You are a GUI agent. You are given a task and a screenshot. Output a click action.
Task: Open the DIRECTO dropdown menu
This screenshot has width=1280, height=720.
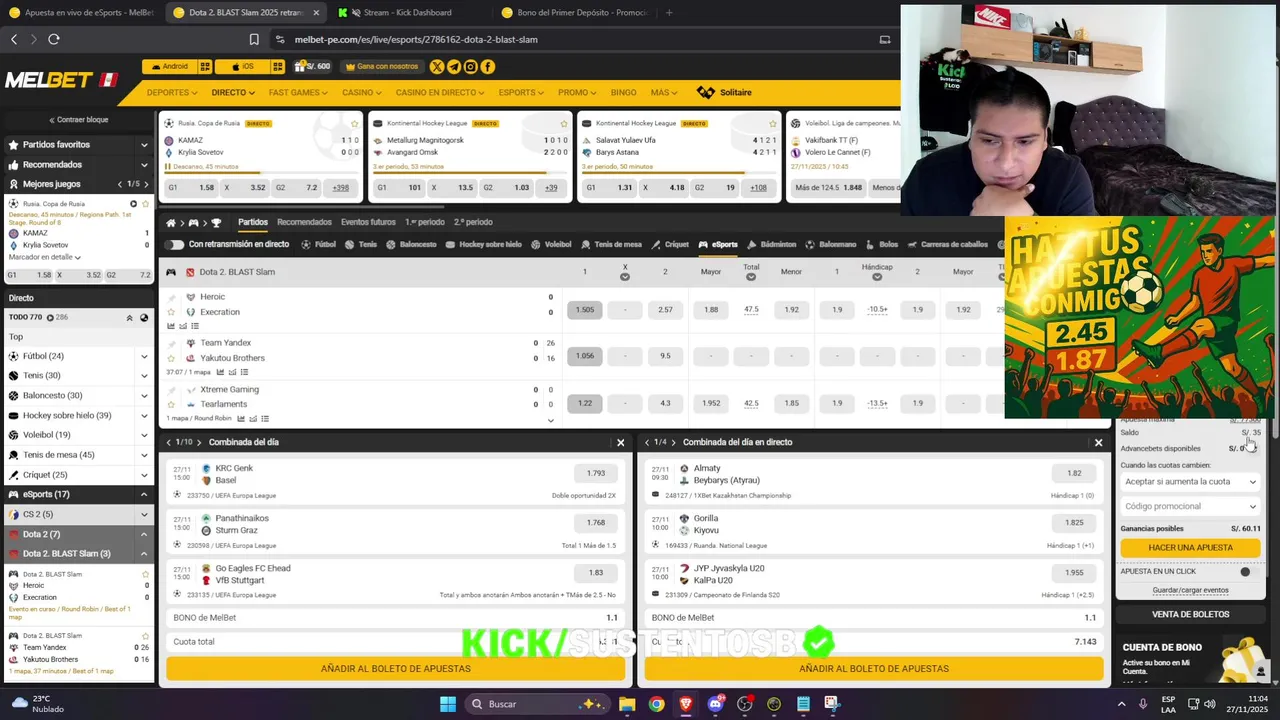[232, 92]
